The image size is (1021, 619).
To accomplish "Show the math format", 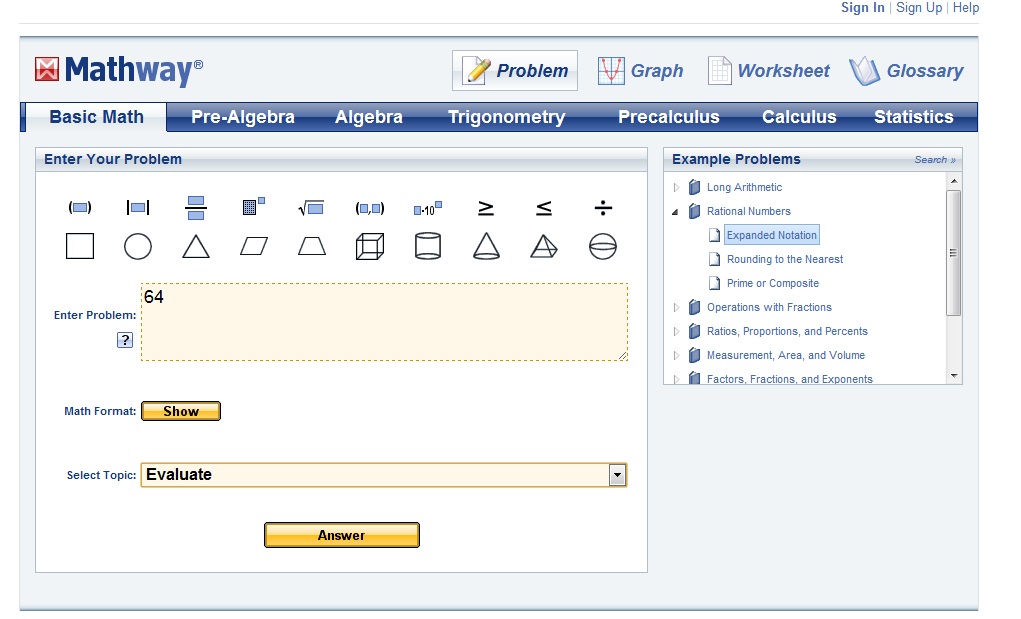I will click(181, 411).
